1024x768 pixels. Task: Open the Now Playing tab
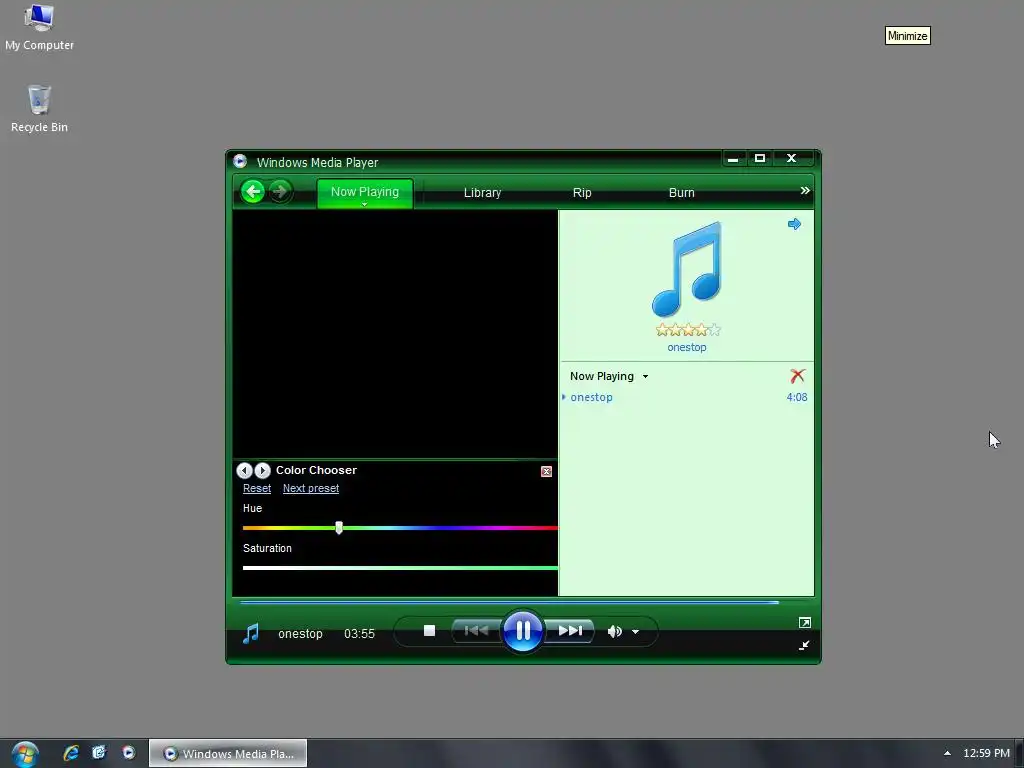364,192
